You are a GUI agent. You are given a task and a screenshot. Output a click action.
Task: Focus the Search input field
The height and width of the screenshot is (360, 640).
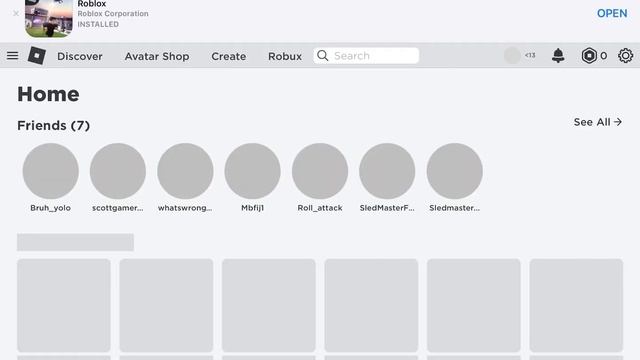366,56
